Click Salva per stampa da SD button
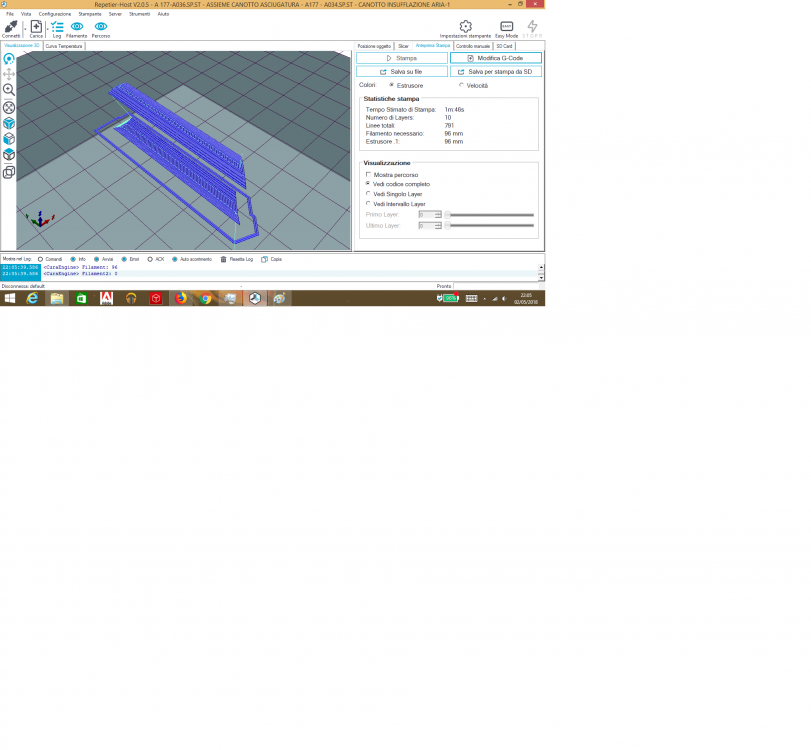 (x=496, y=71)
